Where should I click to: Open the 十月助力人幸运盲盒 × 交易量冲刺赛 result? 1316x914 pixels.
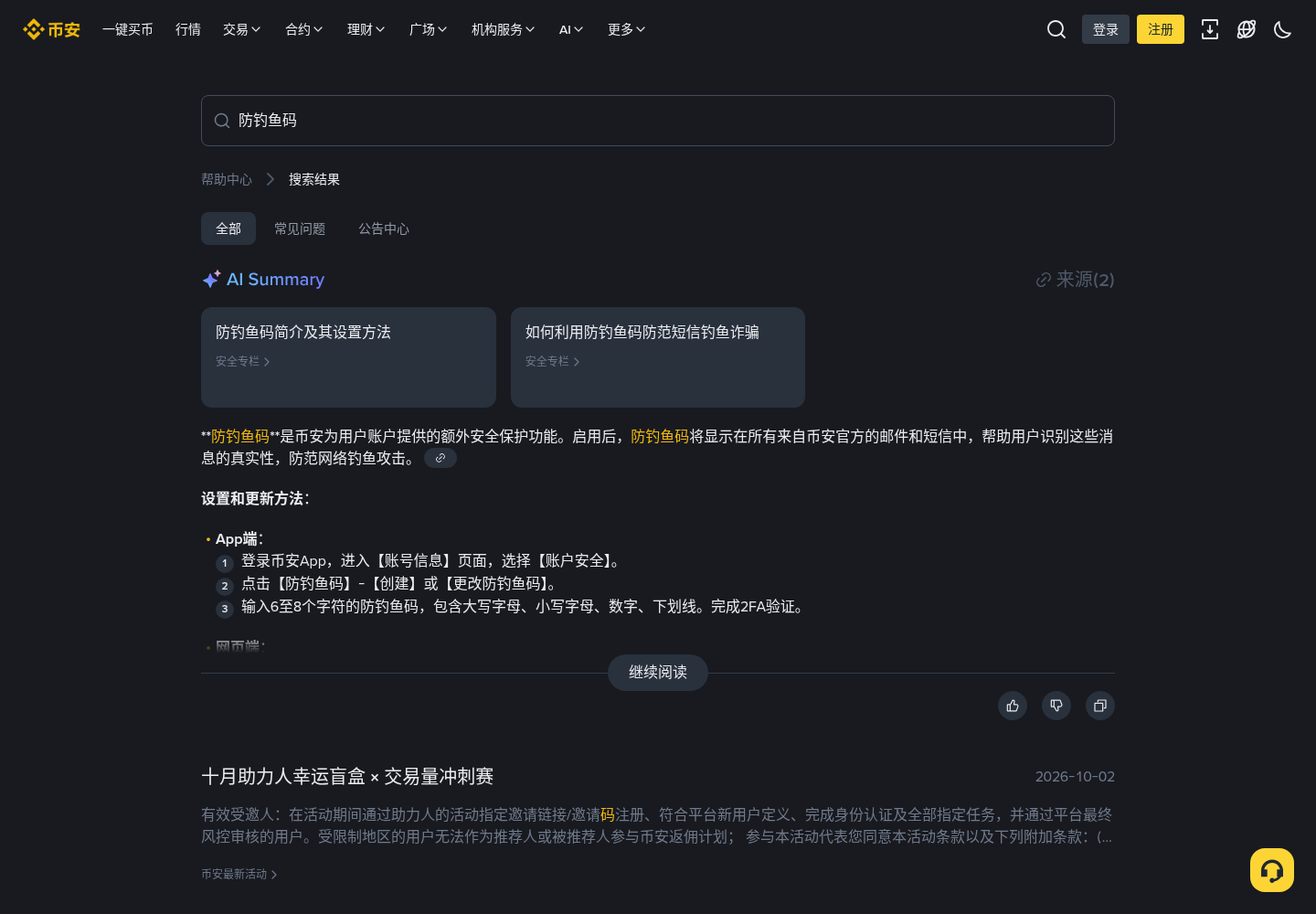[x=347, y=777]
